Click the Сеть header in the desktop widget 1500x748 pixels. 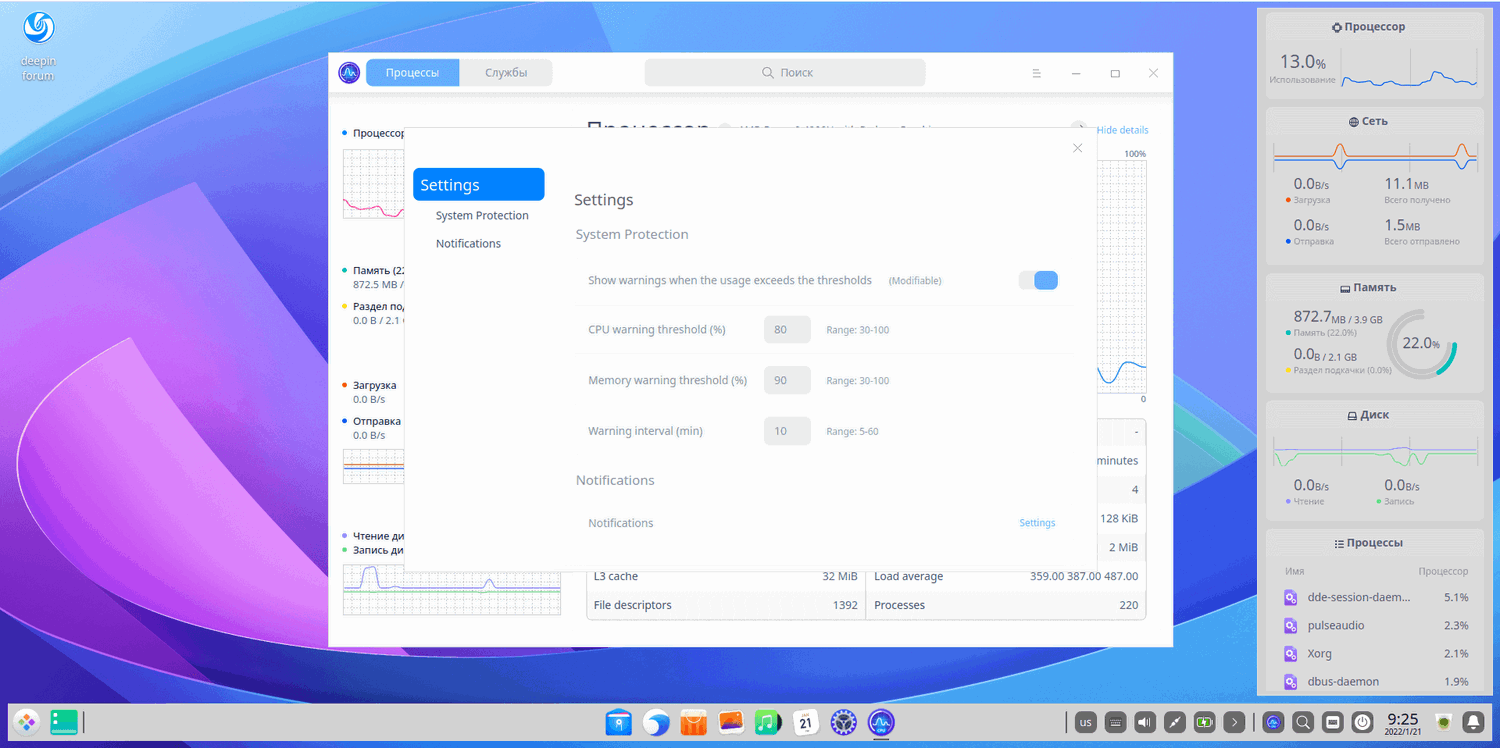click(1368, 122)
